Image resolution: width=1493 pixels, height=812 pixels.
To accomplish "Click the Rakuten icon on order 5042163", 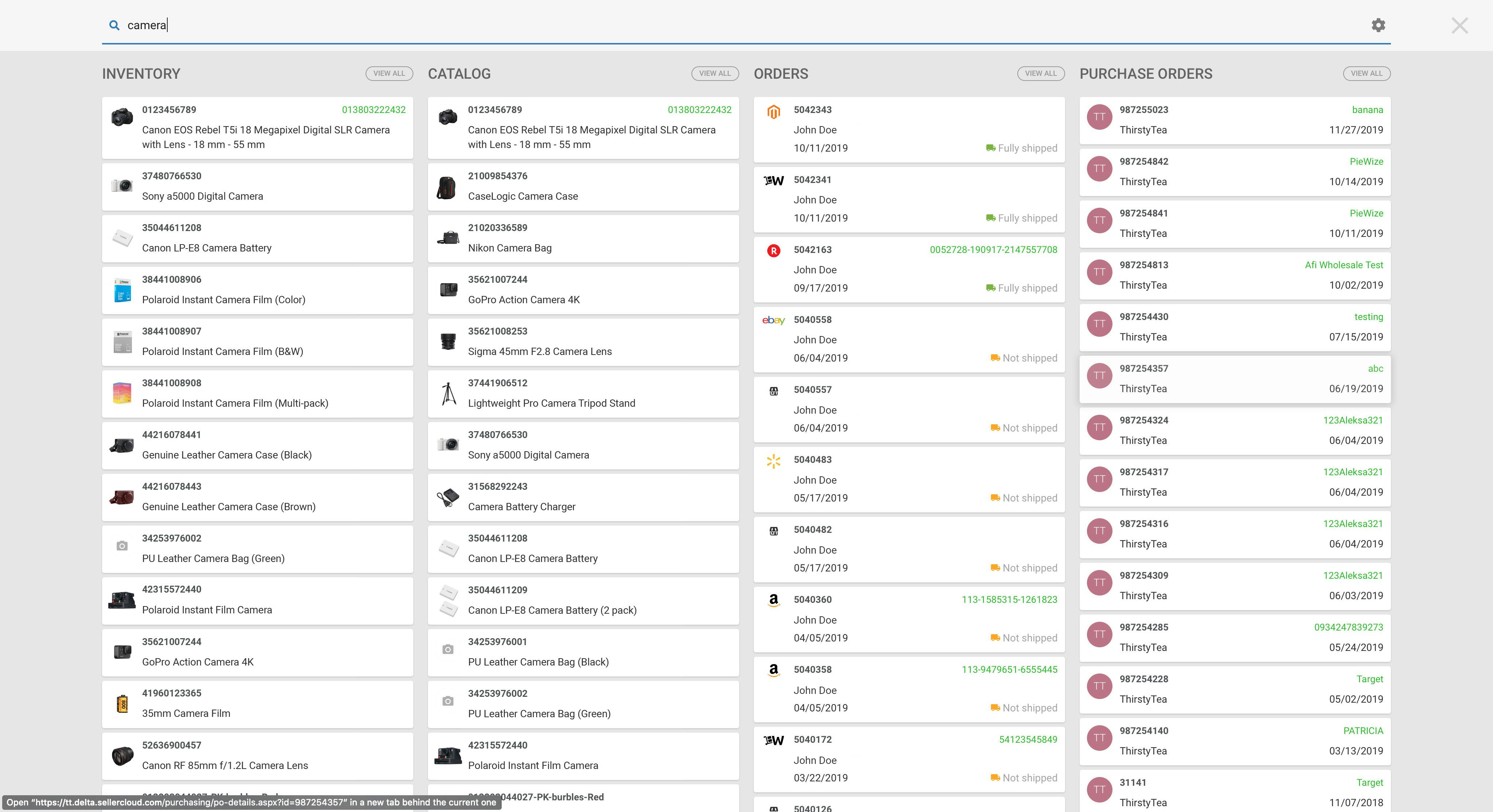I will pos(773,250).
